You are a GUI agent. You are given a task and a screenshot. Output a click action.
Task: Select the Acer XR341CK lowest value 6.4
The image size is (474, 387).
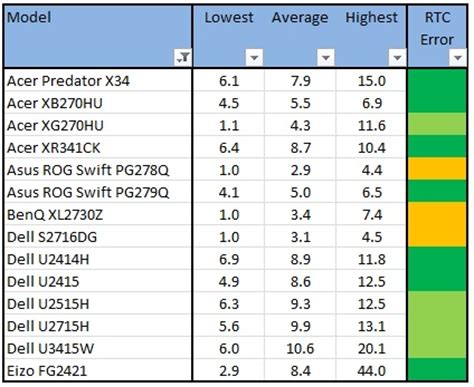coord(229,147)
